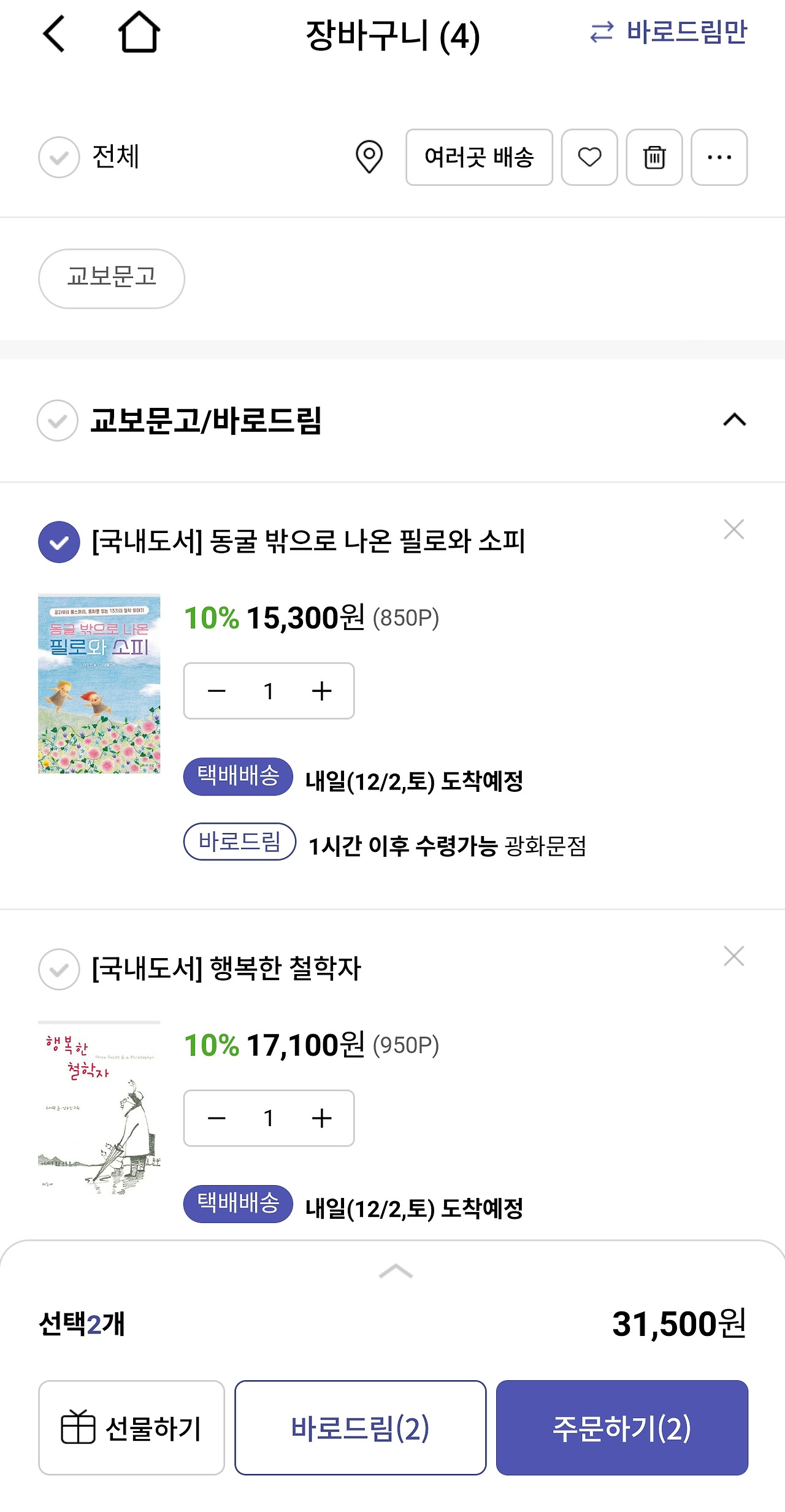Open 동굴 밖으로 나온 필로와 소피 book cover
785x1512 pixels.
(x=99, y=683)
